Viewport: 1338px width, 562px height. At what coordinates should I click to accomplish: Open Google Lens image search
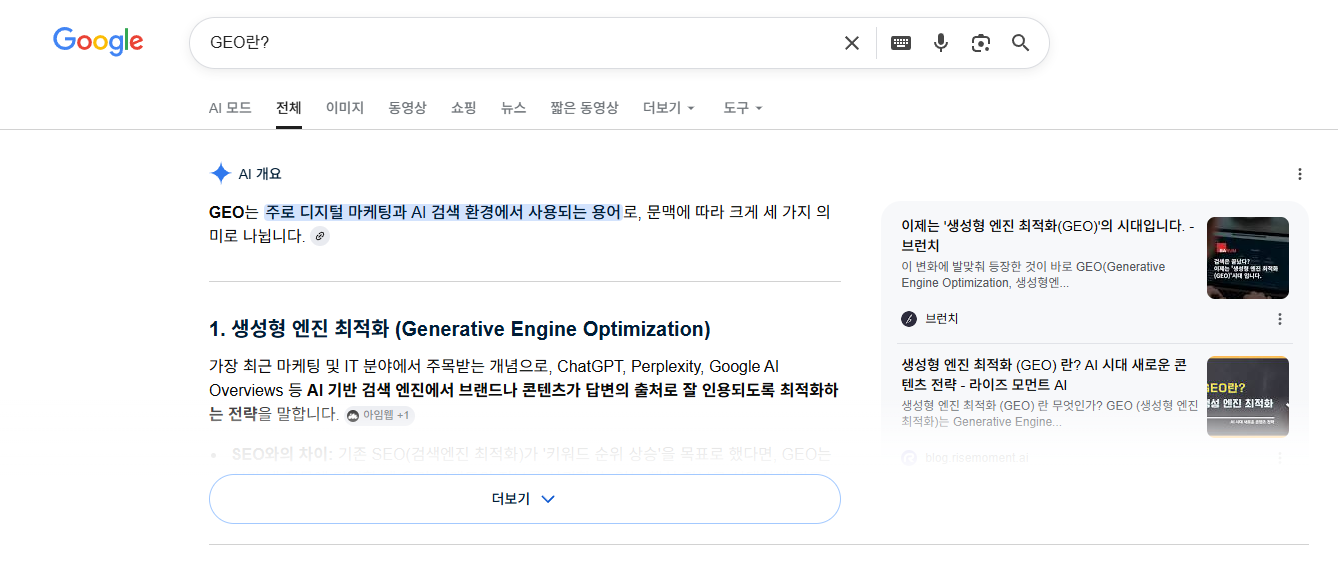click(980, 43)
